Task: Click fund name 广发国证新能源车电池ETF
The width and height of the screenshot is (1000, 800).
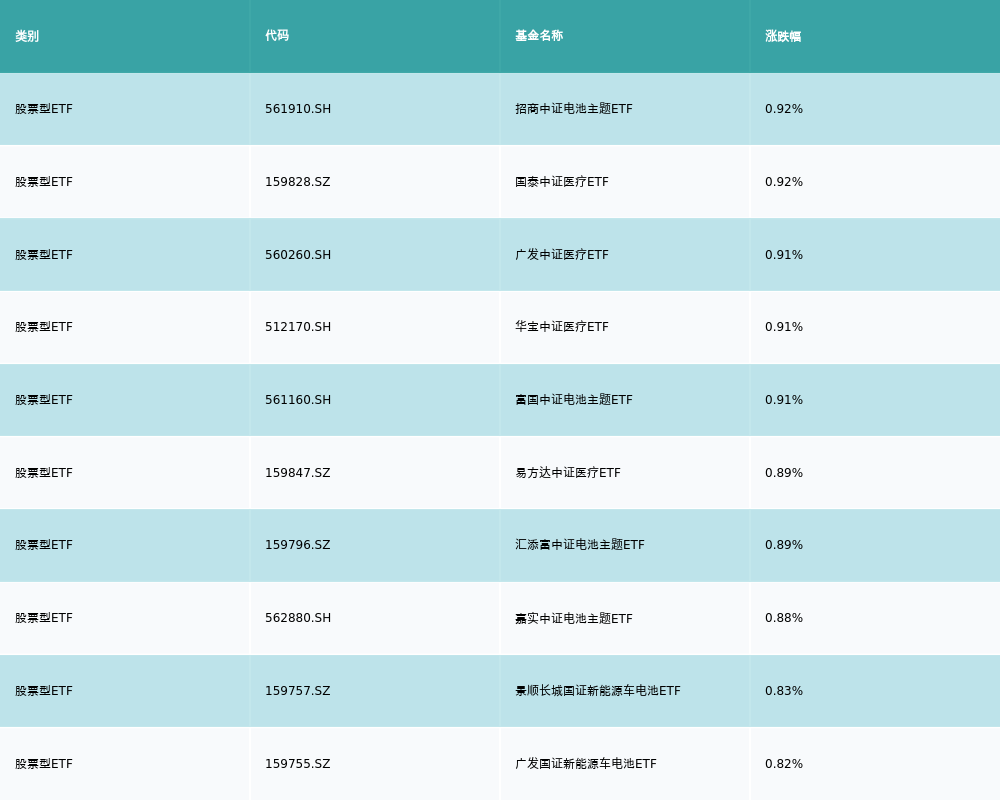Action: coord(585,764)
